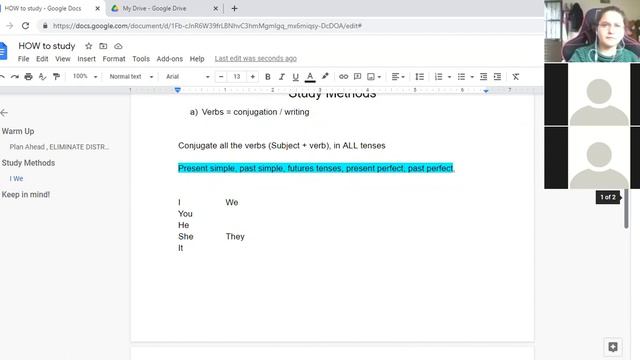Open the File menu

pos(24,59)
